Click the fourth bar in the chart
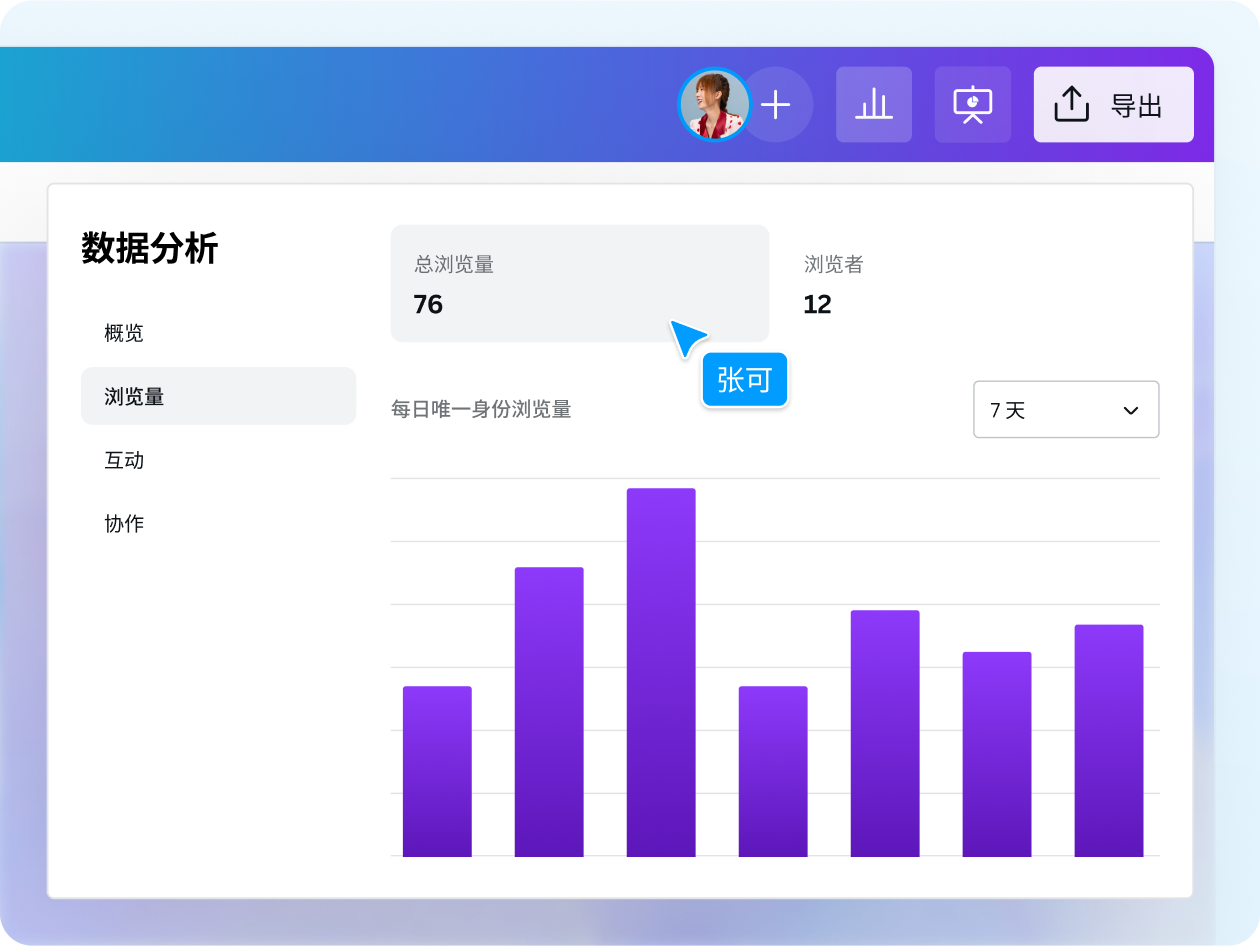 [773, 771]
